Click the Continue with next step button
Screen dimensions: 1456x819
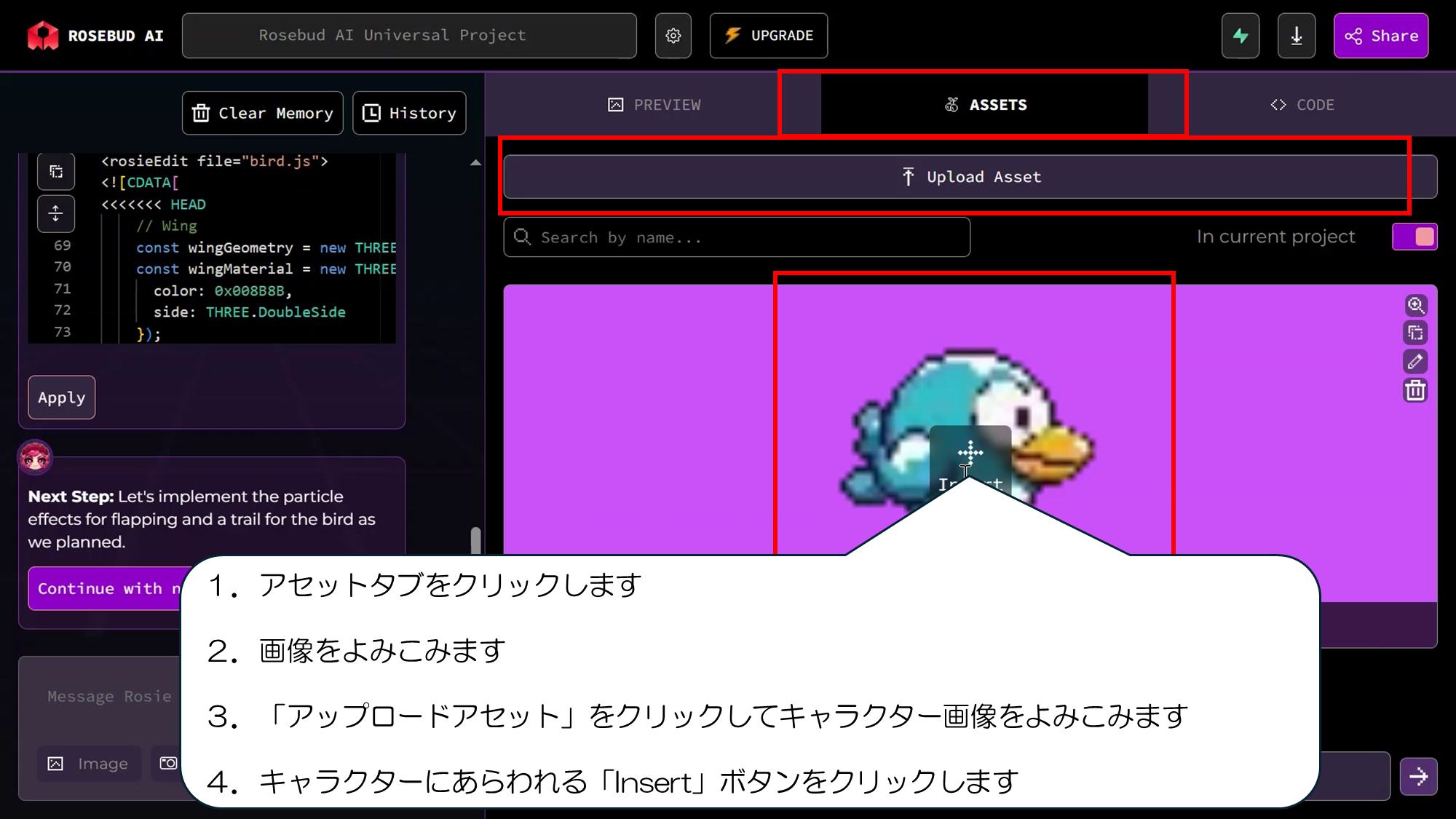(x=106, y=588)
